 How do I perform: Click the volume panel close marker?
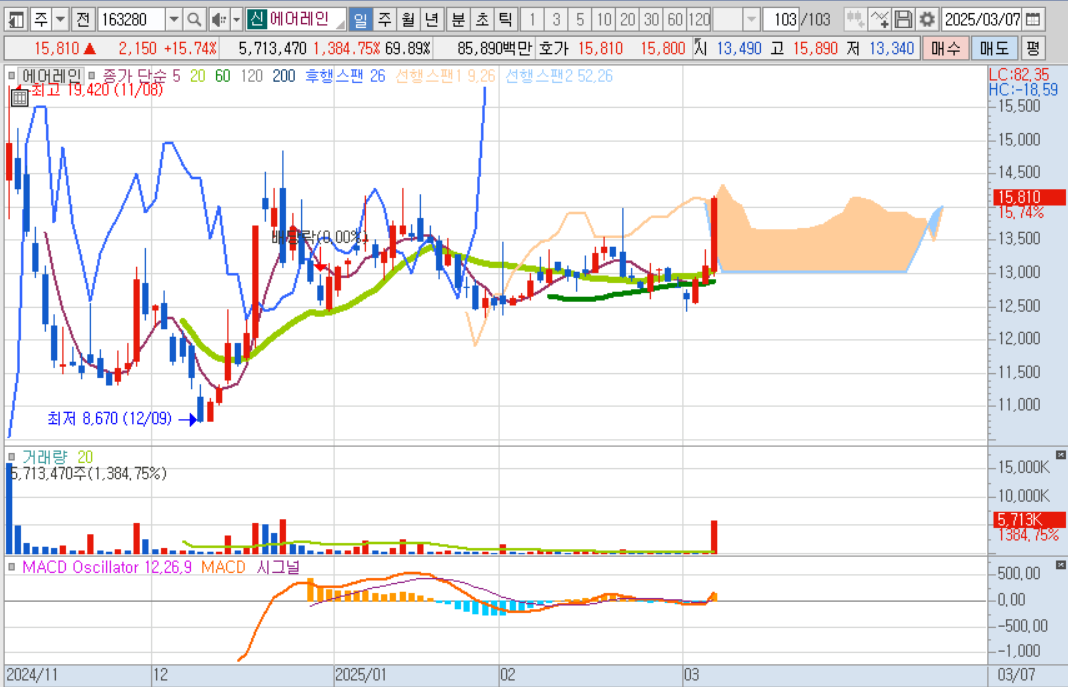tap(1061, 454)
